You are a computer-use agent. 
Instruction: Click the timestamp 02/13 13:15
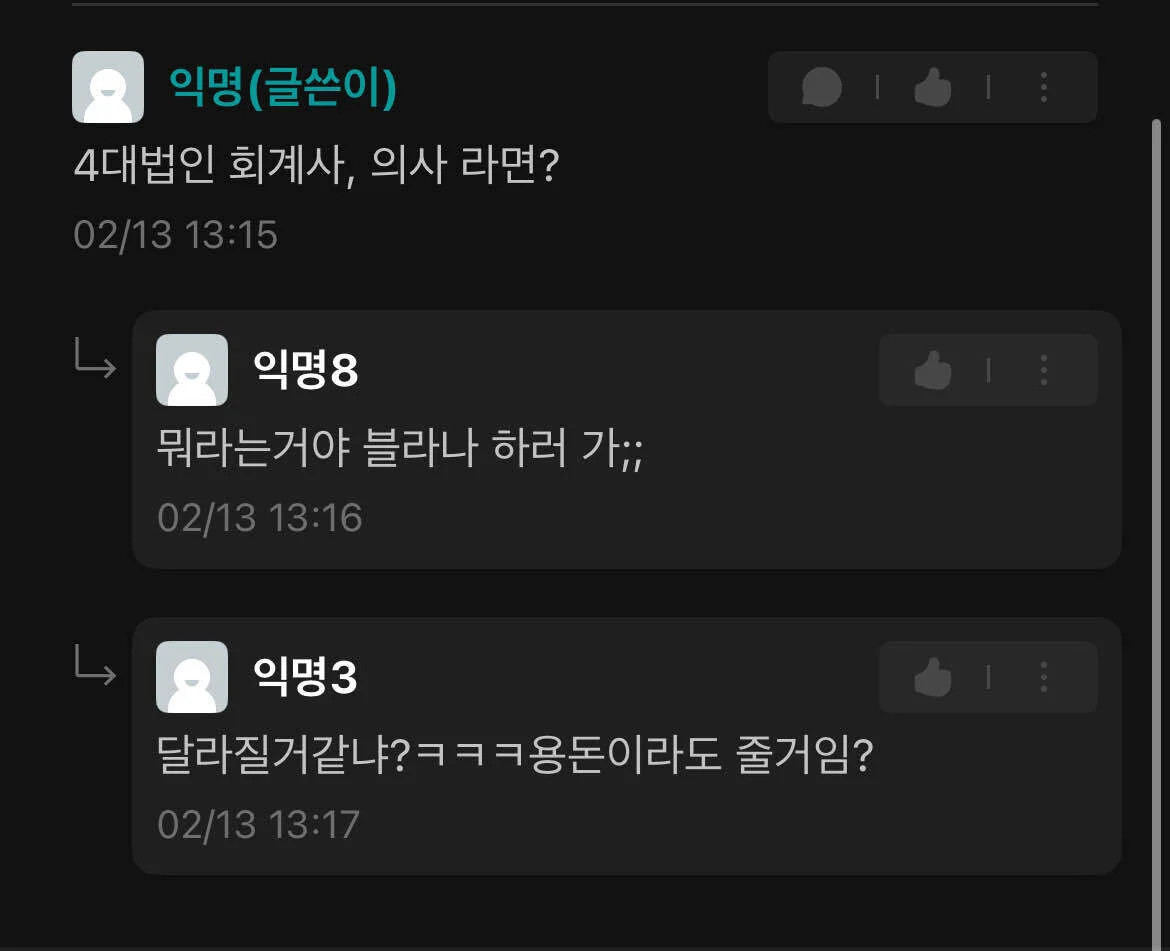click(175, 235)
